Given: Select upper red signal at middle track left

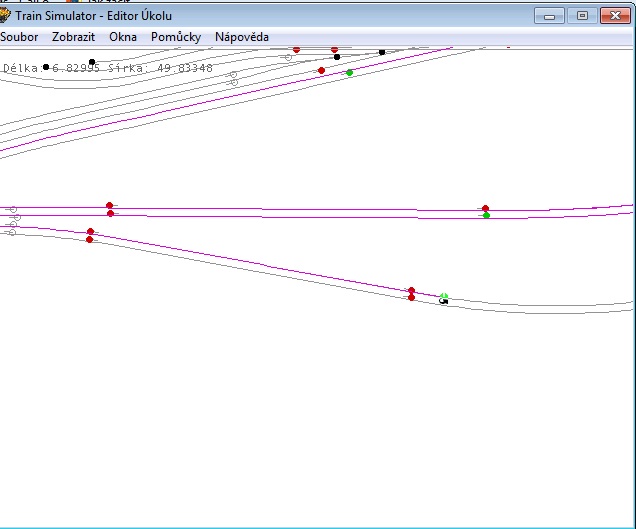Looking at the screenshot, I should point(110,205).
